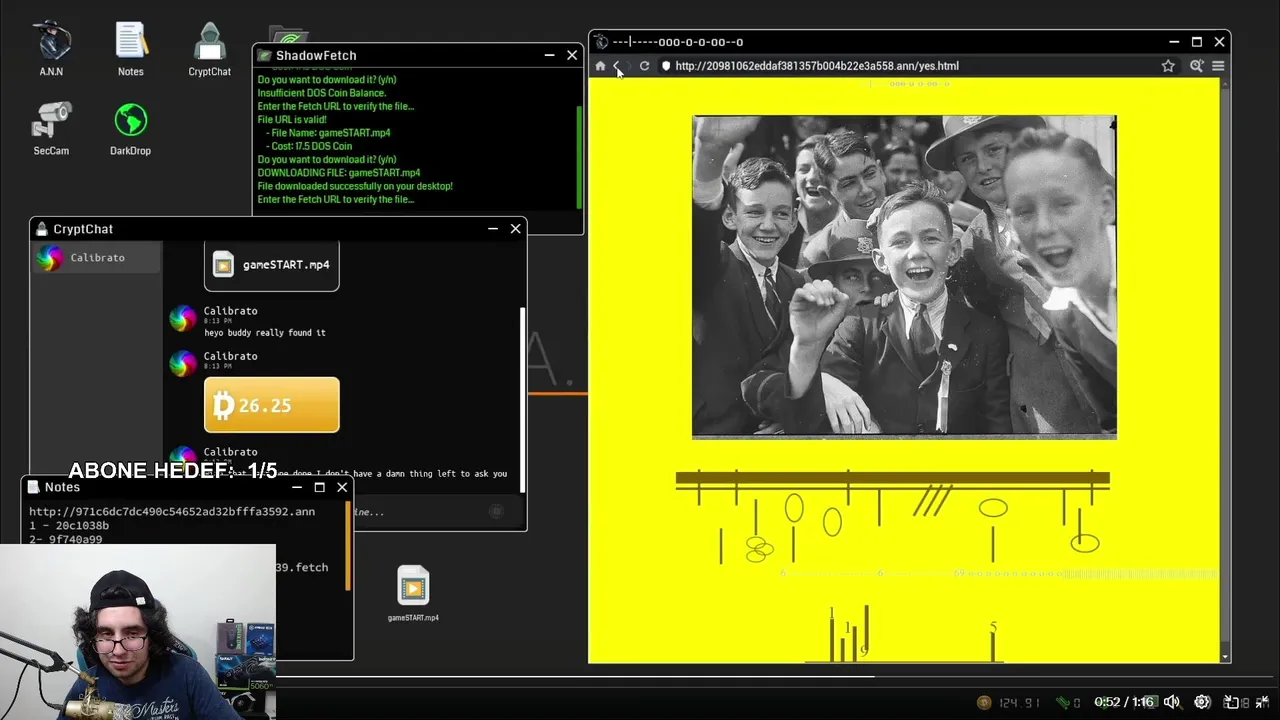The height and width of the screenshot is (720, 1280).
Task: Go back in the A.N.N browser
Action: tap(617, 66)
